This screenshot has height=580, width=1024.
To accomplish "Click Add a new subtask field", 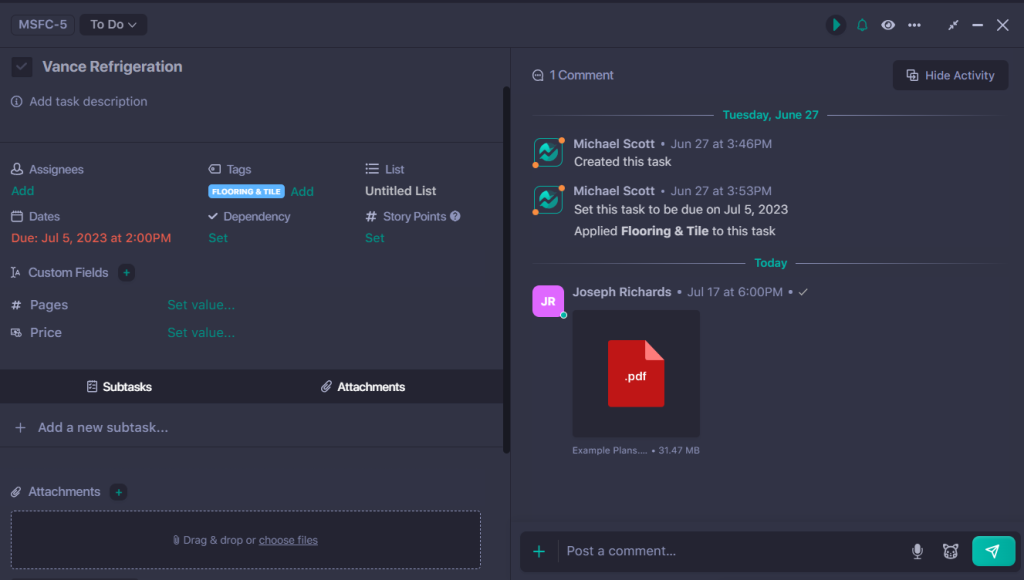I will [x=103, y=427].
